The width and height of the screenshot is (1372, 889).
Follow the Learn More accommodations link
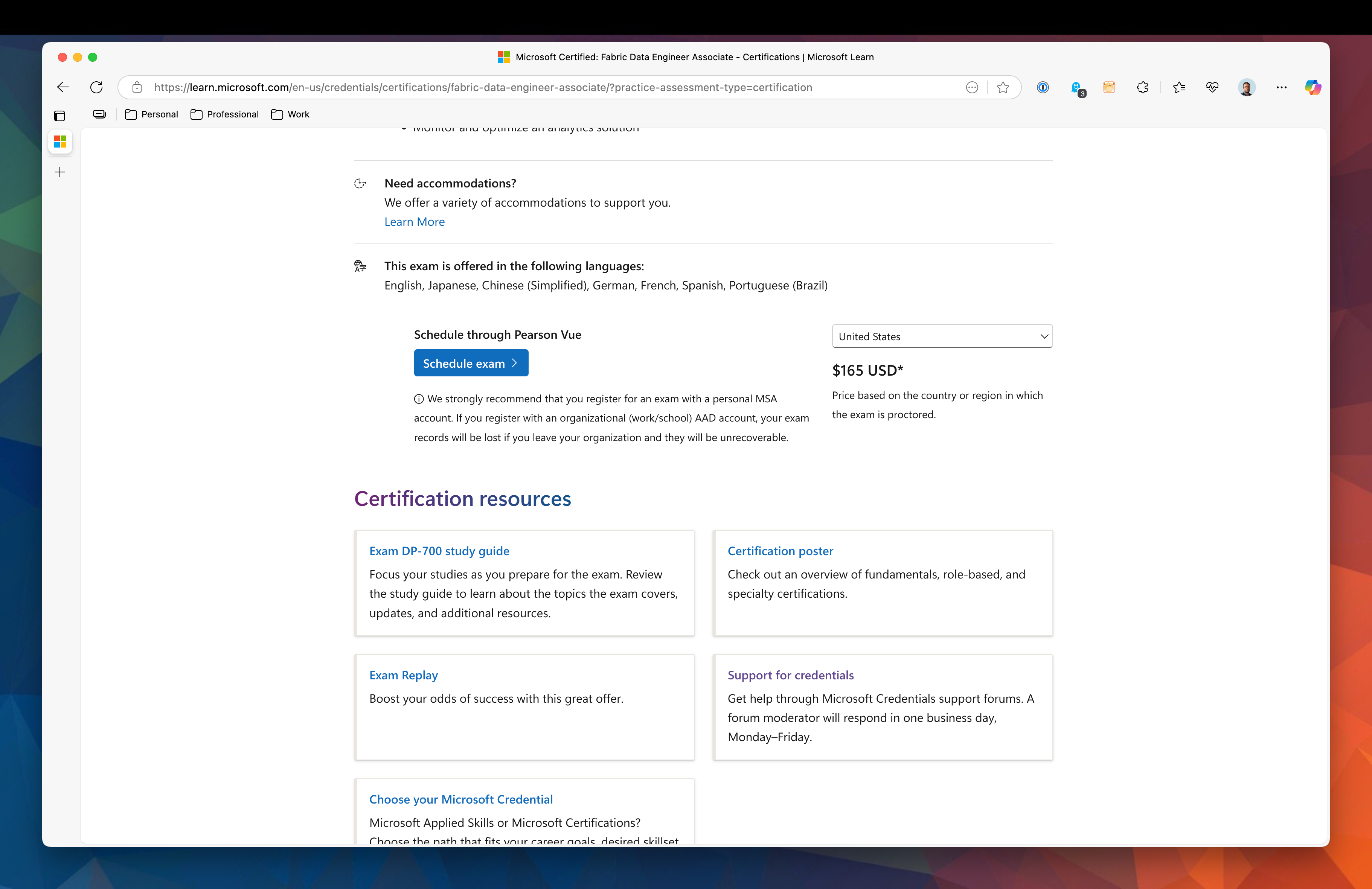point(415,222)
